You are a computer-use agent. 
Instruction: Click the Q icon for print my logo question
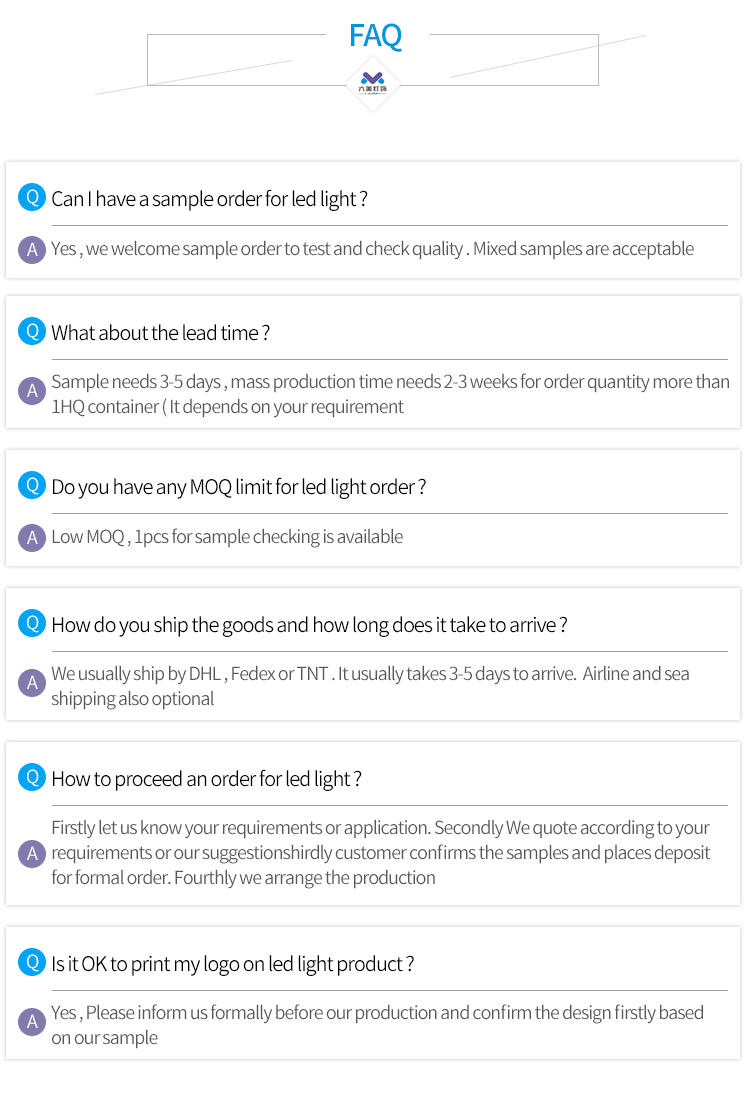click(x=32, y=961)
